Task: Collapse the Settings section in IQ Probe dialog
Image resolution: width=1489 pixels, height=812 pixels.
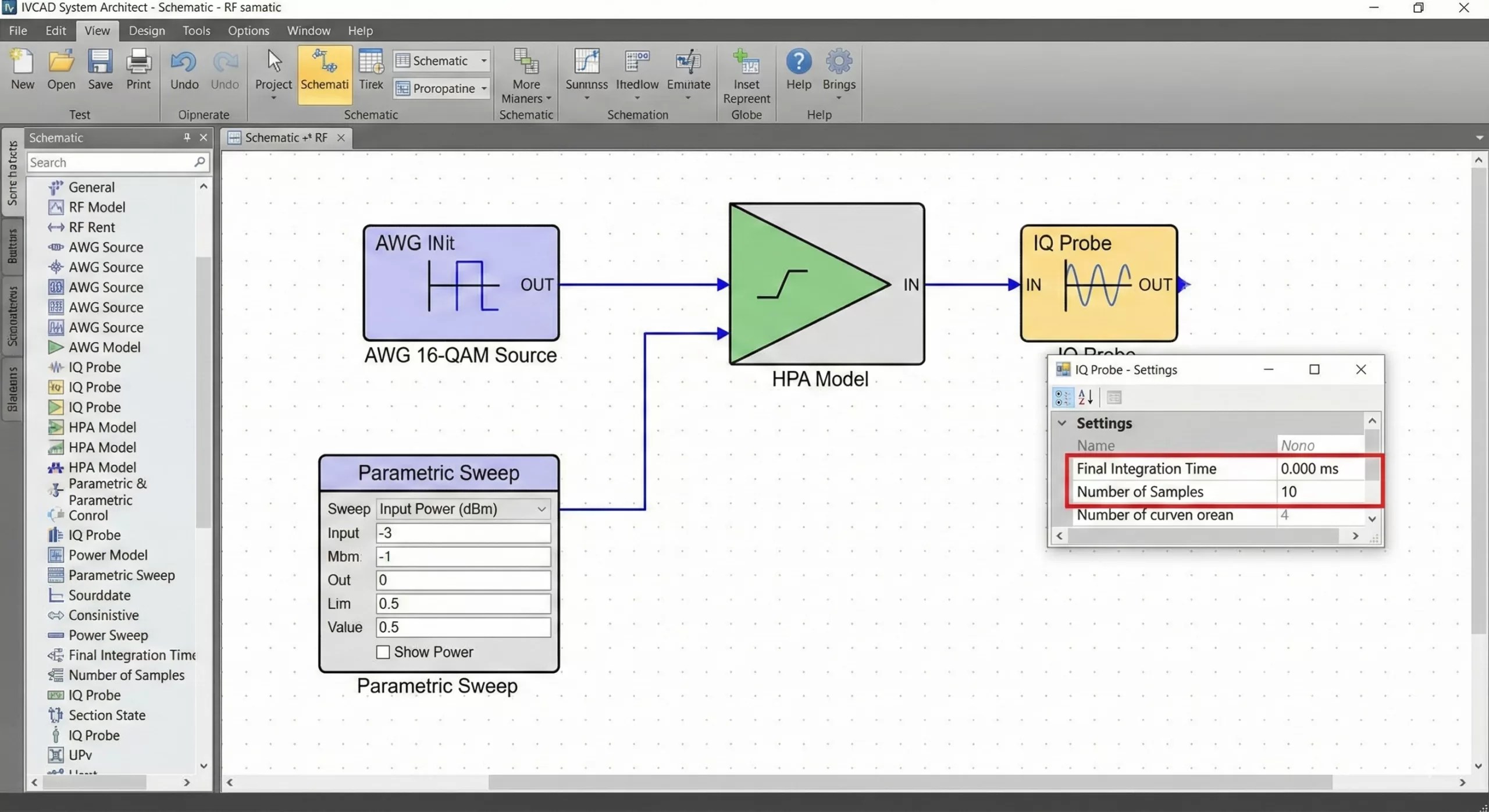Action: tap(1062, 423)
